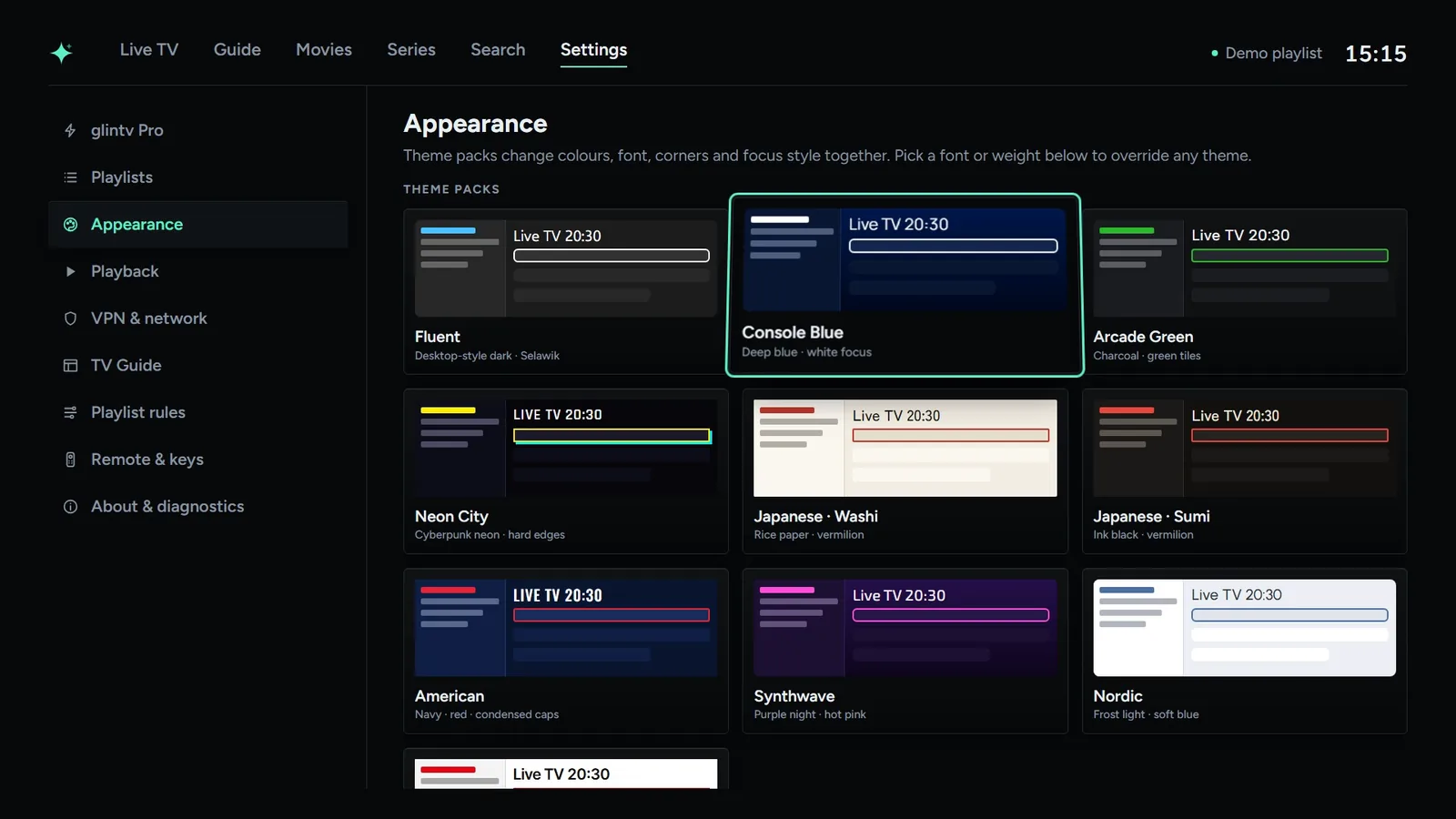The width and height of the screenshot is (1456, 819).
Task: Pick the Nordic theme pack
Action: click(x=1244, y=651)
